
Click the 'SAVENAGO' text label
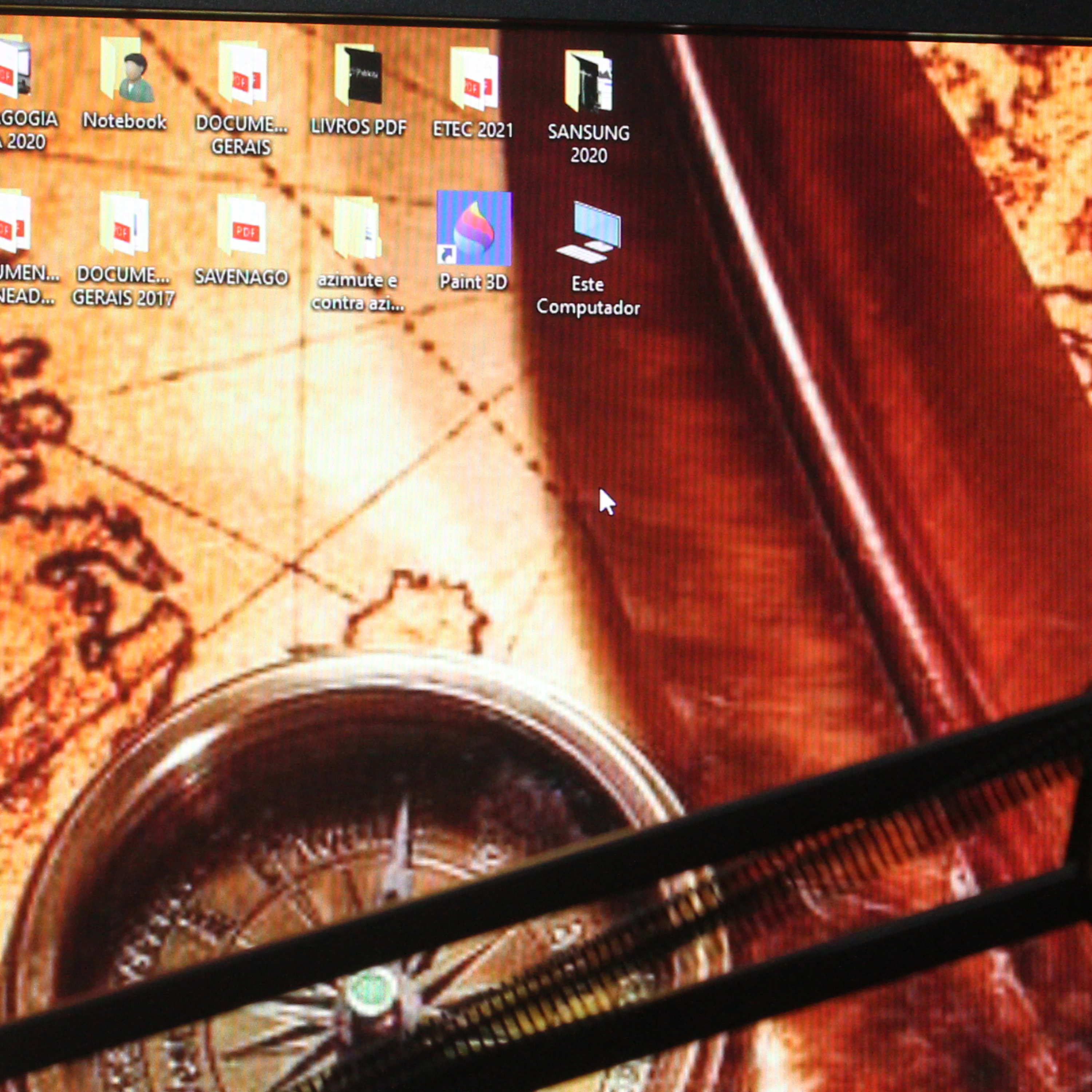(241, 277)
